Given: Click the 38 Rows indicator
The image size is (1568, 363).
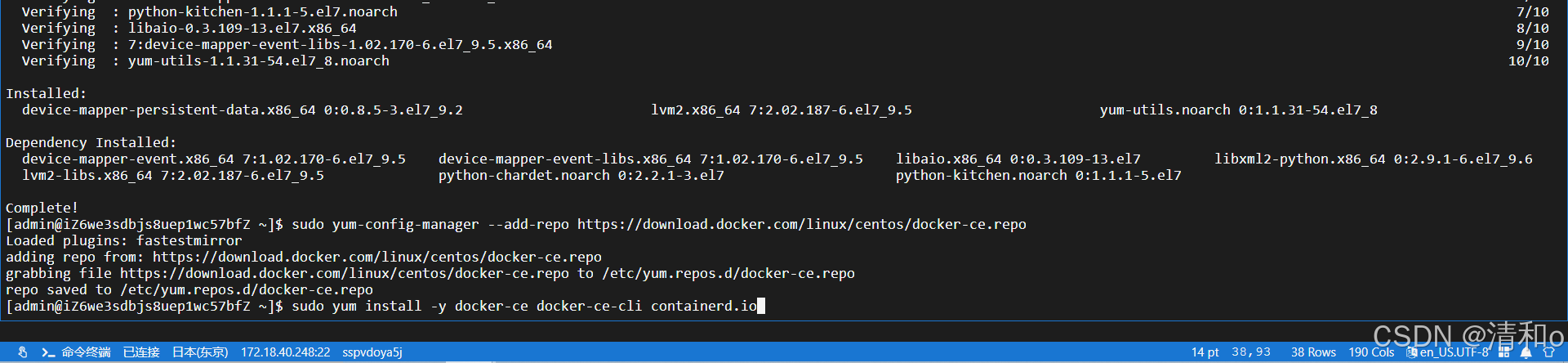Looking at the screenshot, I should (1313, 352).
